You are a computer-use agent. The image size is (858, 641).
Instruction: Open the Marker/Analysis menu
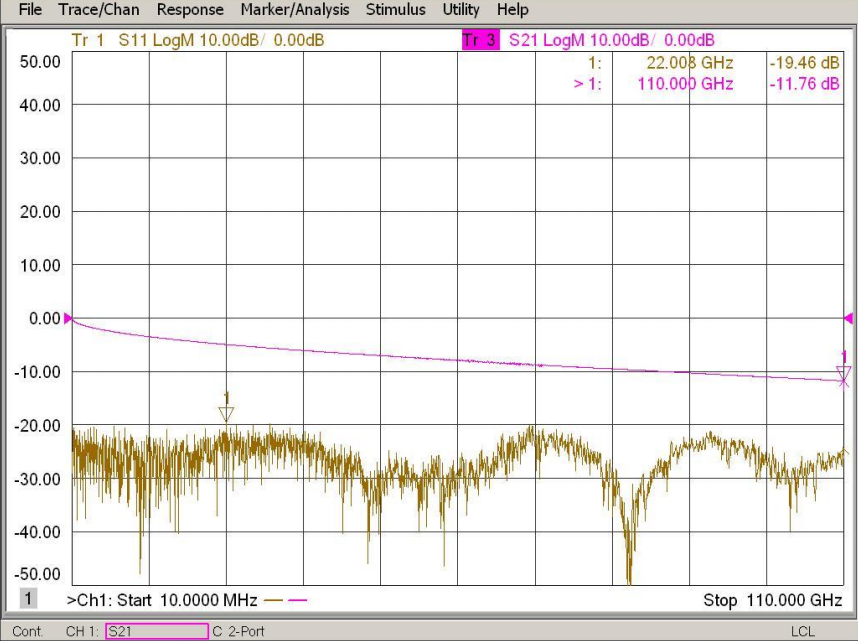[295, 10]
